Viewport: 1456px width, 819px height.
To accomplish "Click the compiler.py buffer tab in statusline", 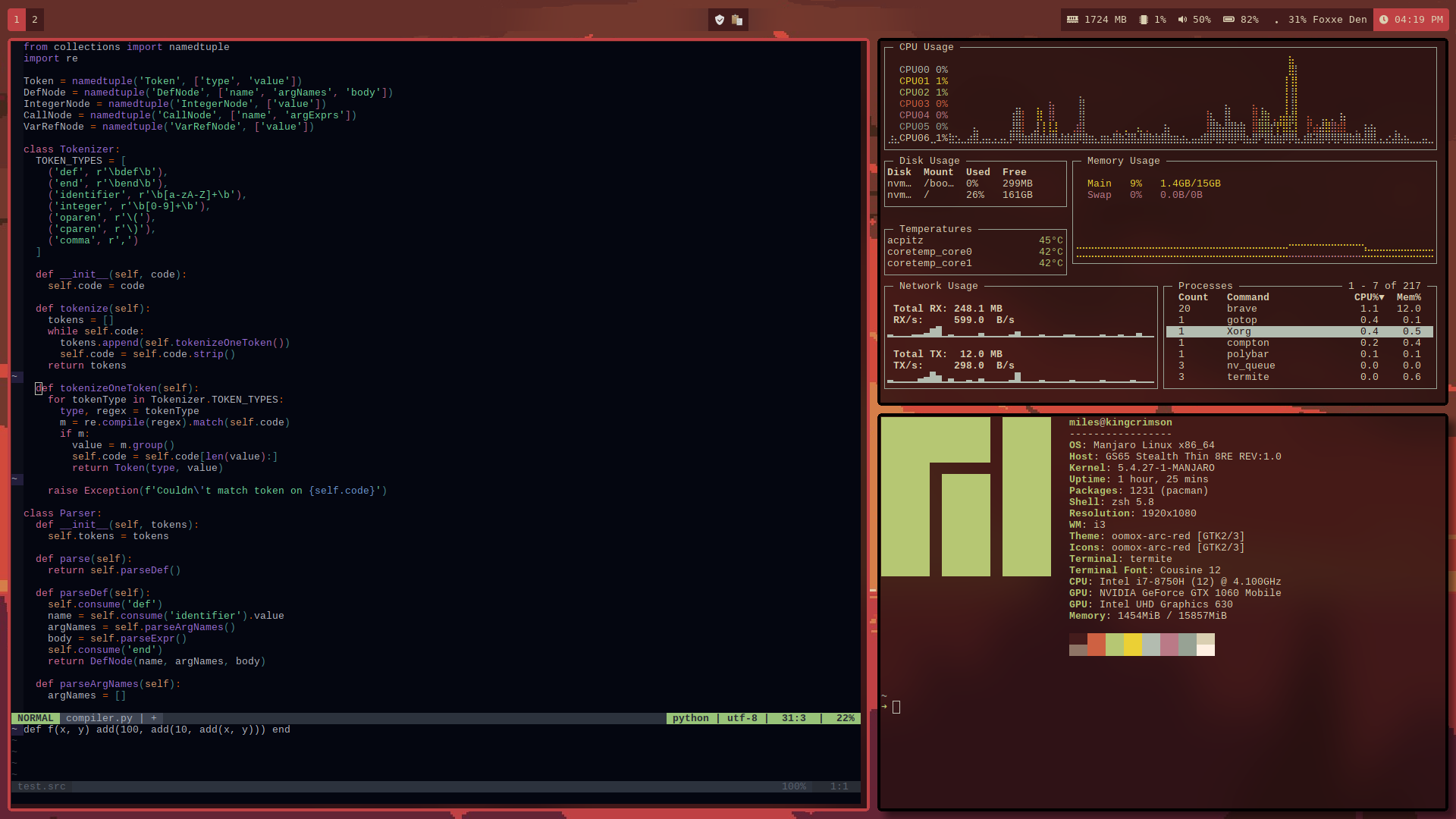I will click(x=99, y=718).
